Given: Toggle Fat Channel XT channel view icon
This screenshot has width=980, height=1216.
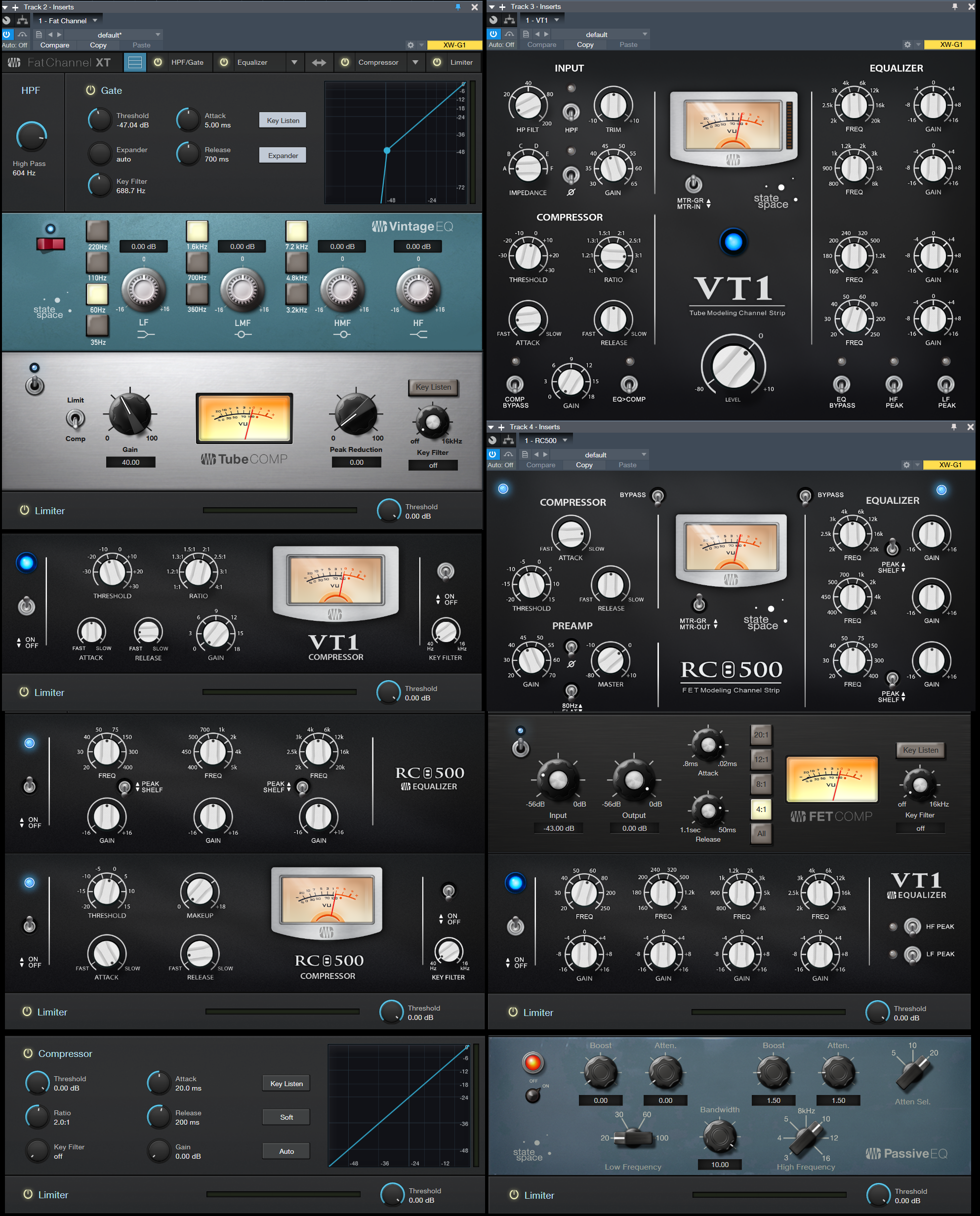Looking at the screenshot, I should coord(135,62).
